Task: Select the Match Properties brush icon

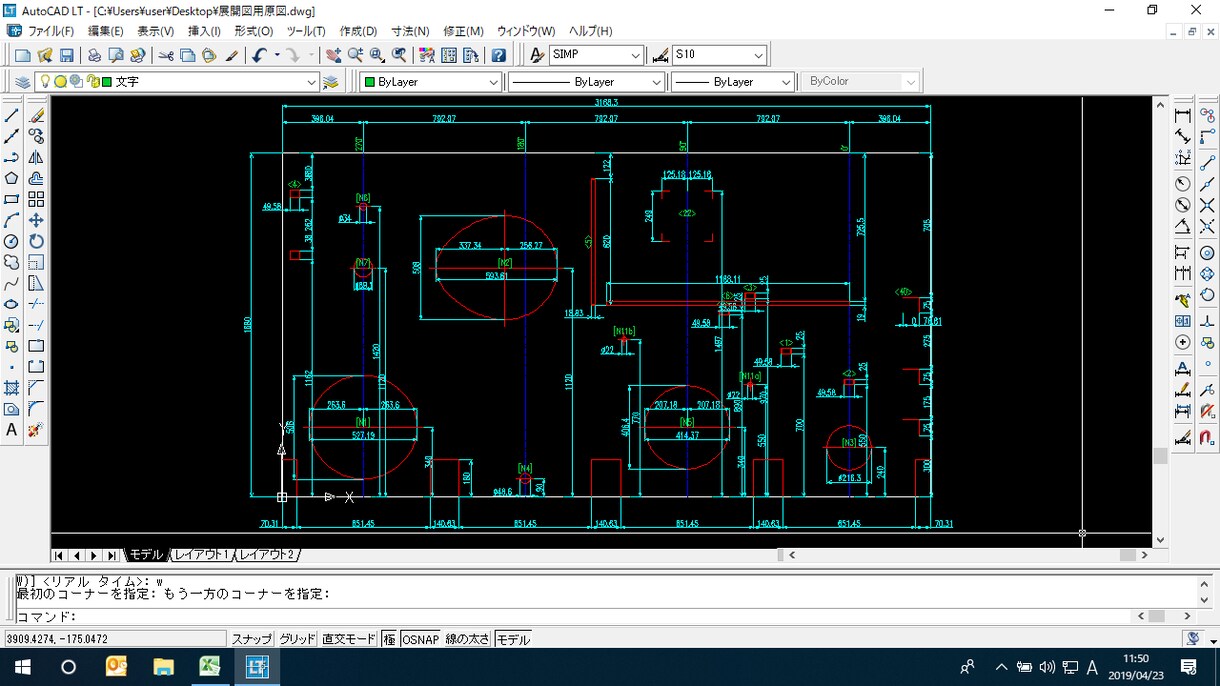Action: [232, 55]
